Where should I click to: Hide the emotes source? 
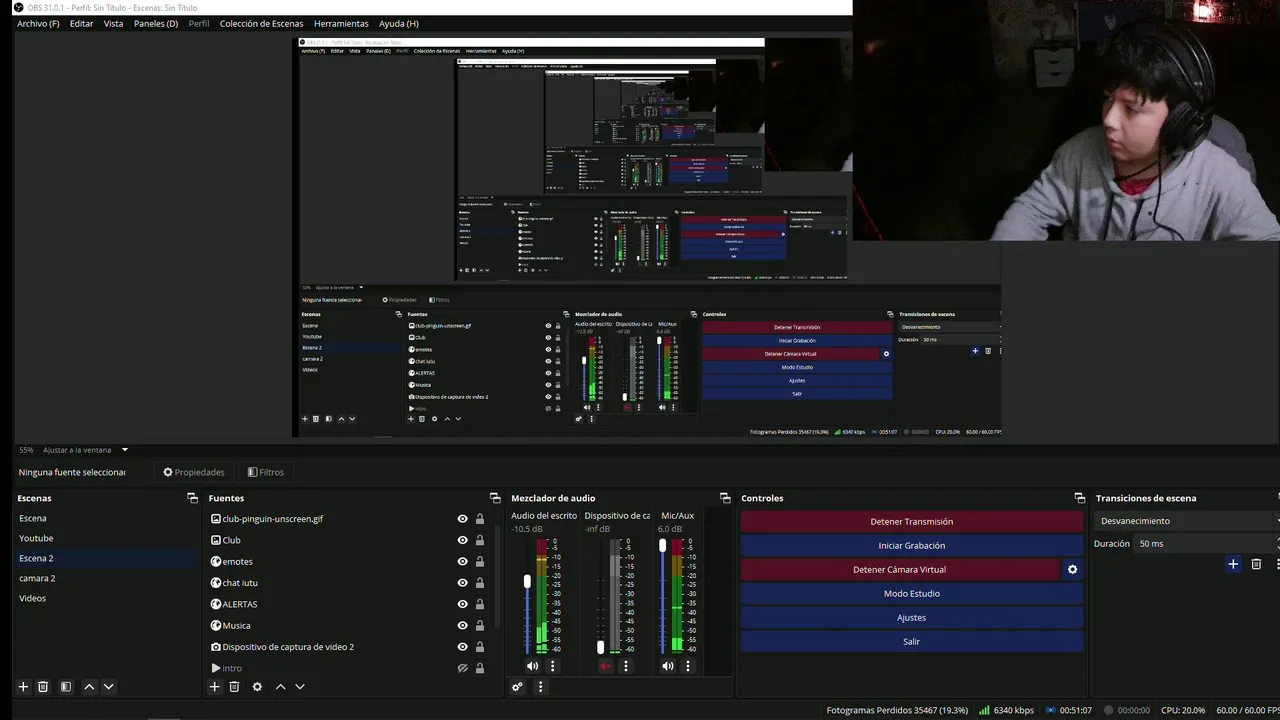click(x=462, y=561)
